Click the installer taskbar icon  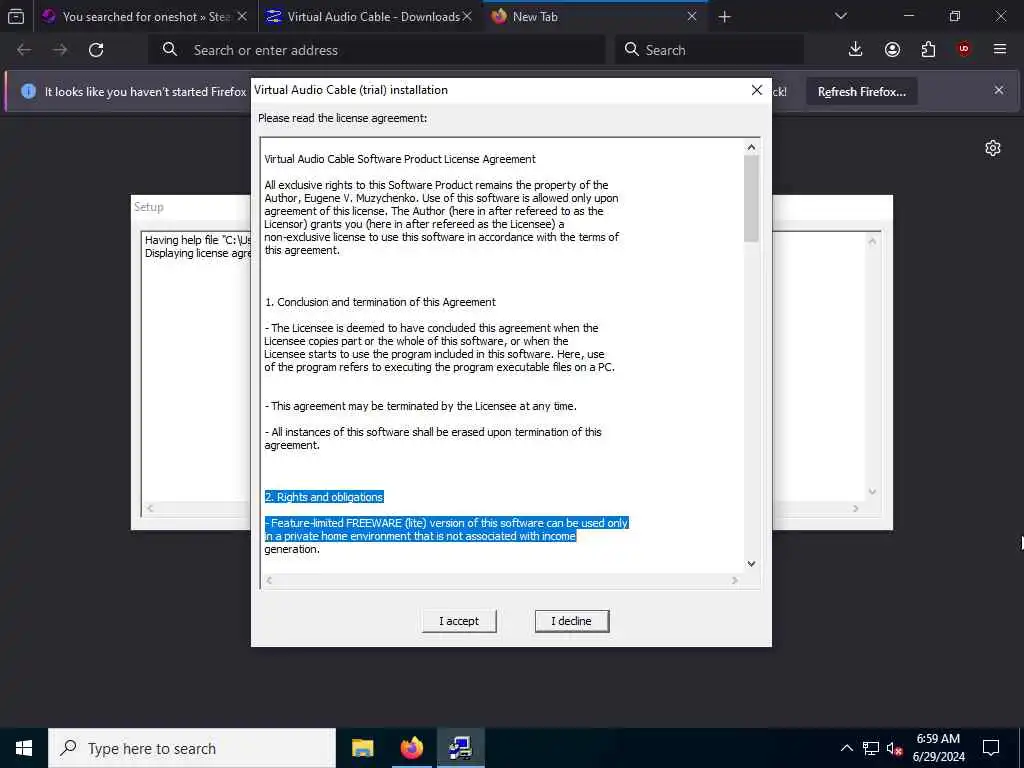[460, 748]
